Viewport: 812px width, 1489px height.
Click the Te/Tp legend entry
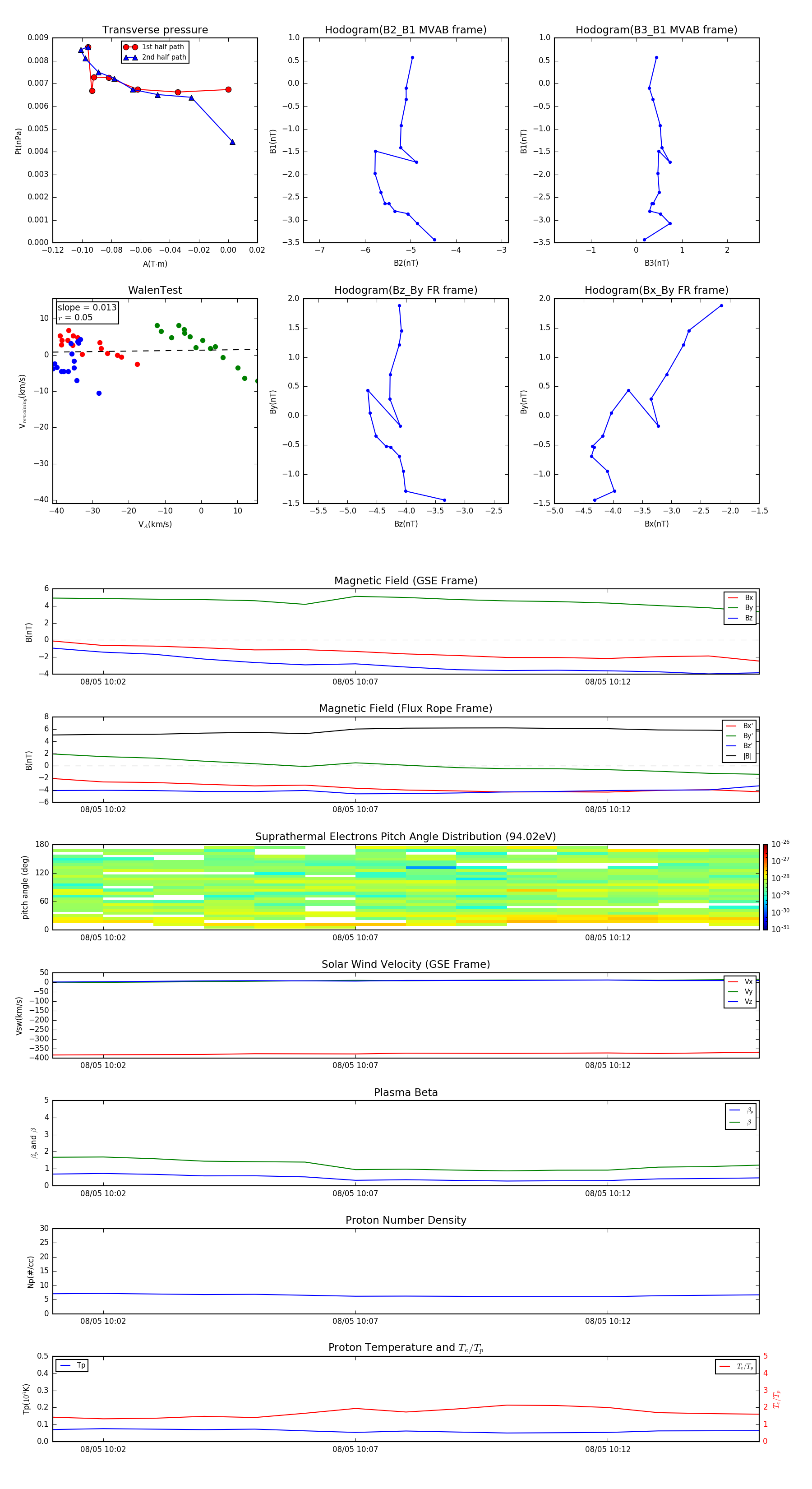[736, 1366]
